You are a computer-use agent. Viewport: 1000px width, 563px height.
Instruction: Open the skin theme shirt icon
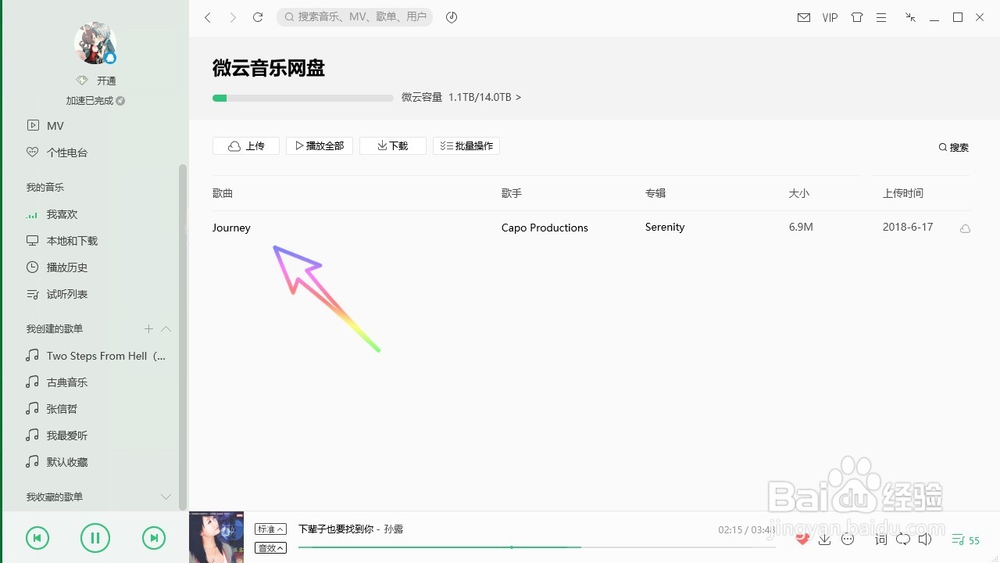(857, 17)
